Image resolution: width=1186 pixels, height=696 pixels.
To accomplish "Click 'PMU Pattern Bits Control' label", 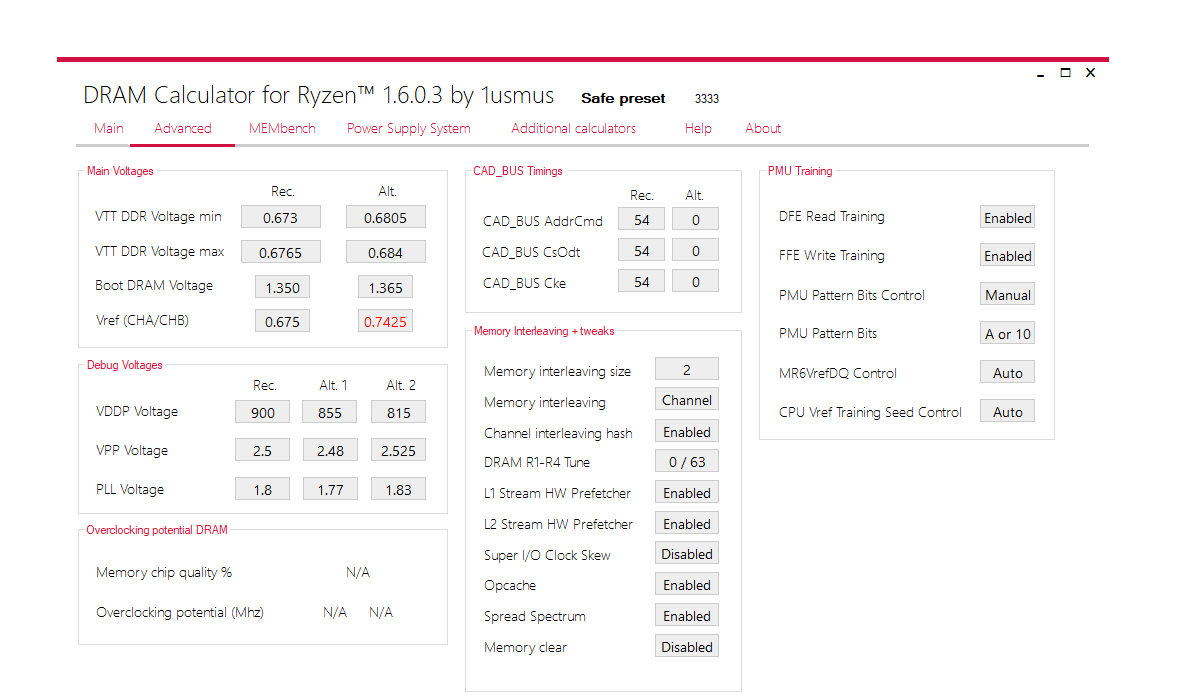I will (x=852, y=295).
